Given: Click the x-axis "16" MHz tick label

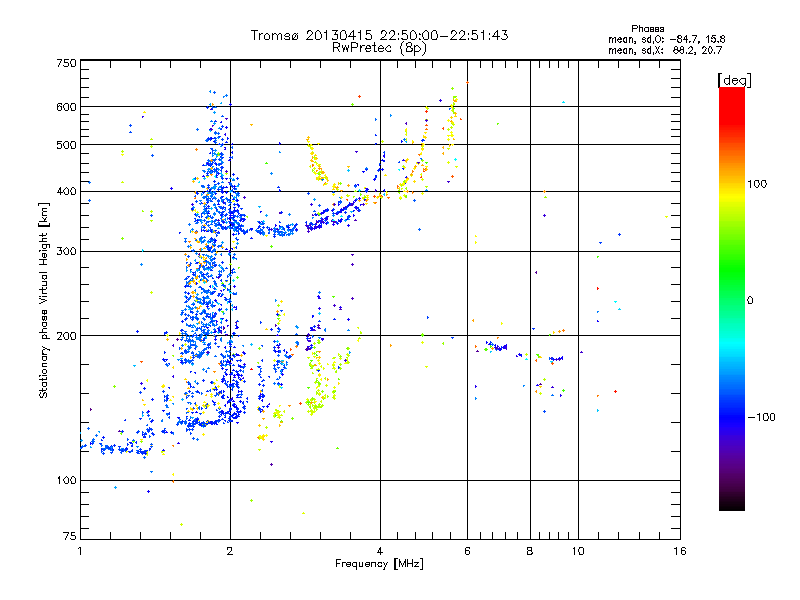Looking at the screenshot, I should pyautogui.click(x=680, y=551).
